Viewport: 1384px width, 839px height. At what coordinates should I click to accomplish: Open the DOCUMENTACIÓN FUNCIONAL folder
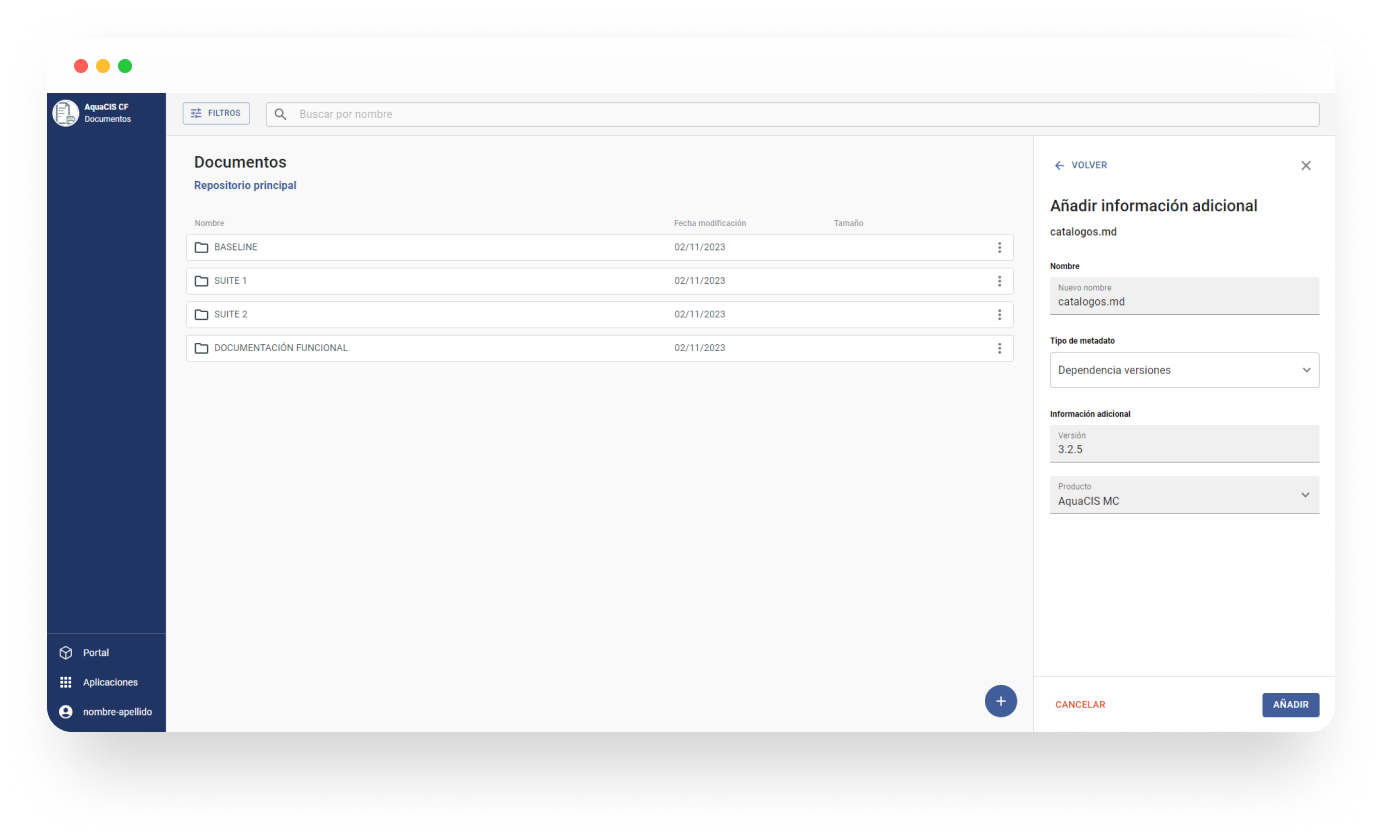coord(599,348)
